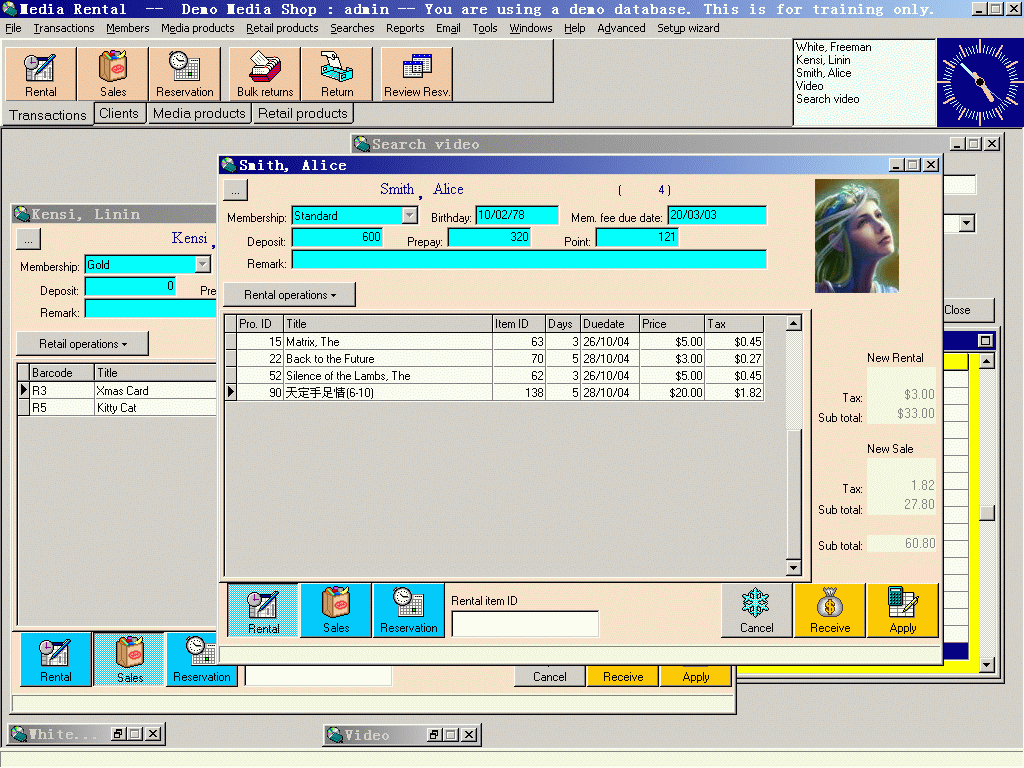Select the Sales icon in Smith, Alice window
1024x768 pixels.
point(335,610)
